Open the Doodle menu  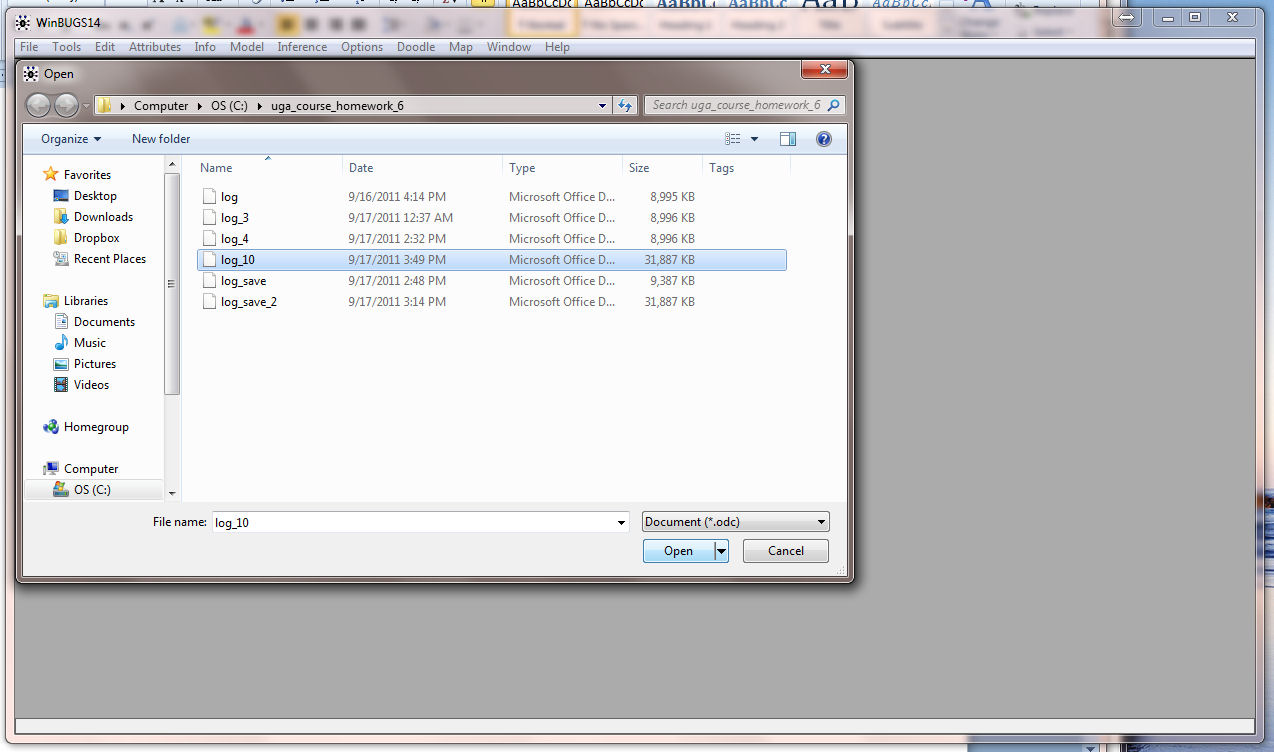pyautogui.click(x=416, y=47)
